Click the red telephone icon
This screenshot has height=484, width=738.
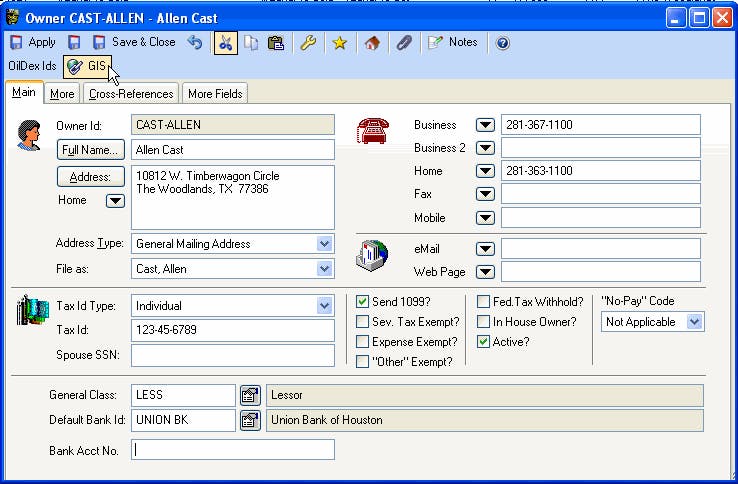pyautogui.click(x=373, y=131)
